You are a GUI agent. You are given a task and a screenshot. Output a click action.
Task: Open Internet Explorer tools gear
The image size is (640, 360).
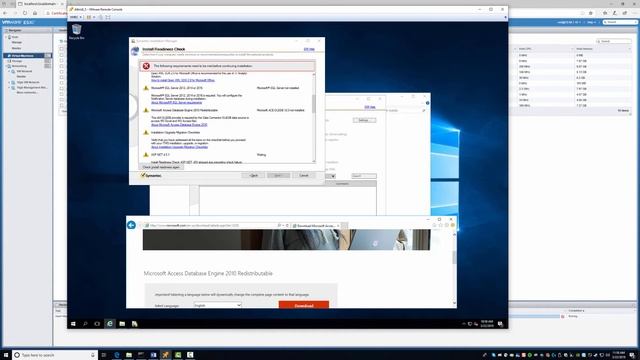(x=447, y=225)
